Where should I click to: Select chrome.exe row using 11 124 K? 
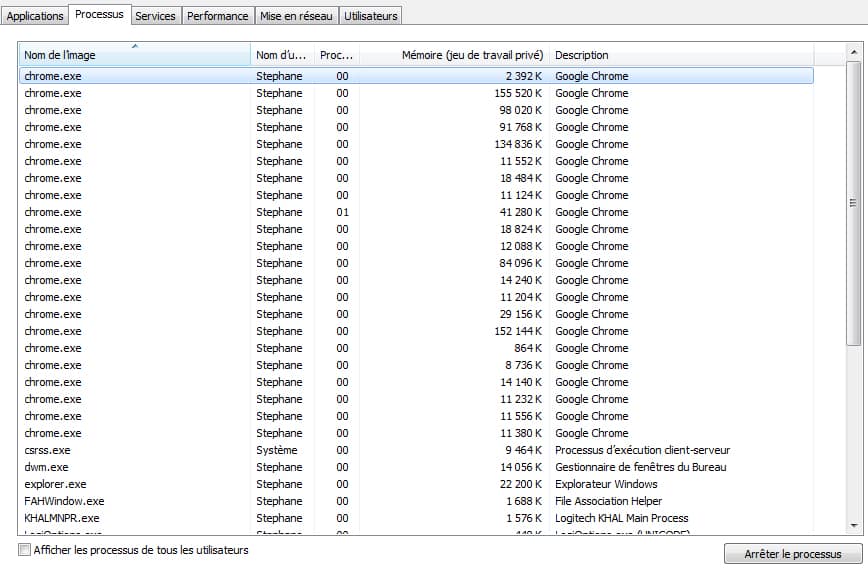[x=416, y=195]
